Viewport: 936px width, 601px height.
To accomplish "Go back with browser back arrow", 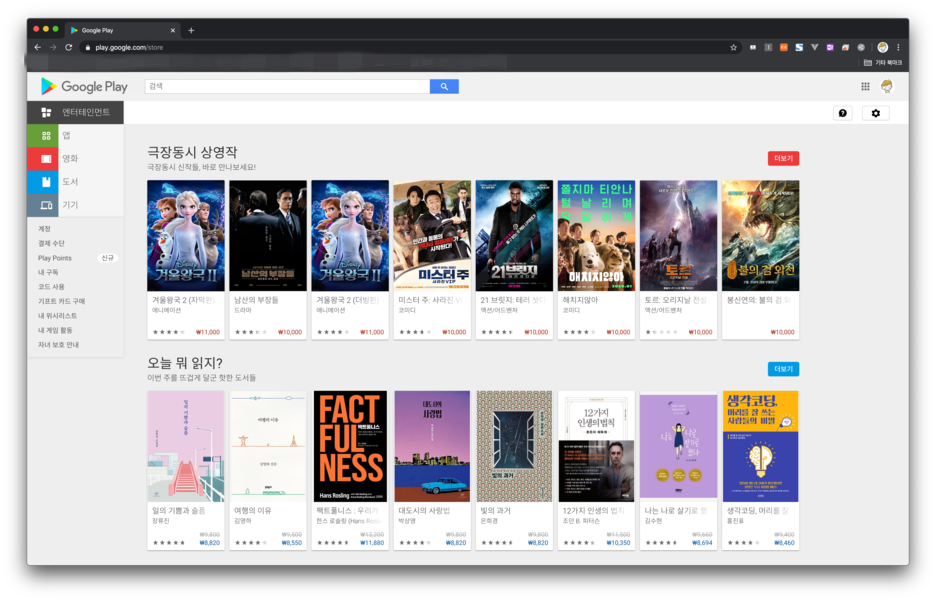I will (38, 47).
